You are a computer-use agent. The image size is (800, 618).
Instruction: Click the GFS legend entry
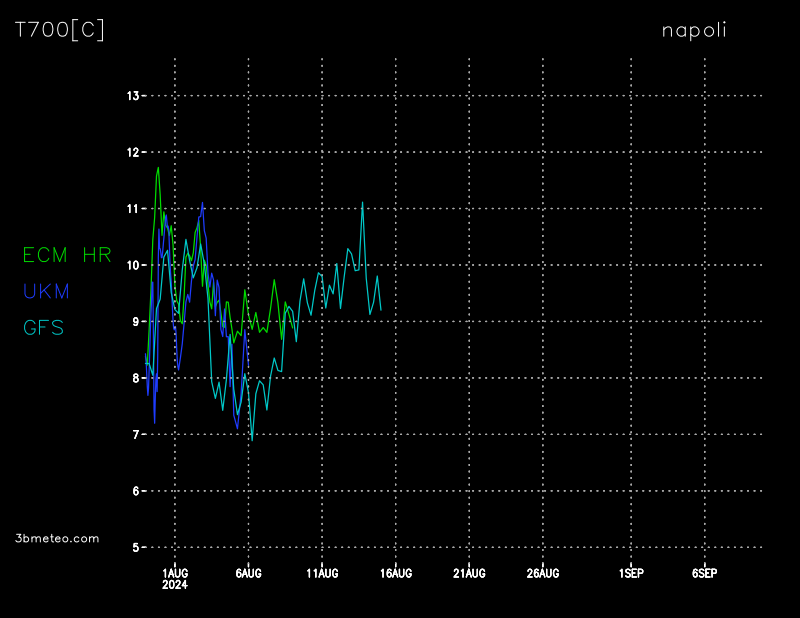43,327
